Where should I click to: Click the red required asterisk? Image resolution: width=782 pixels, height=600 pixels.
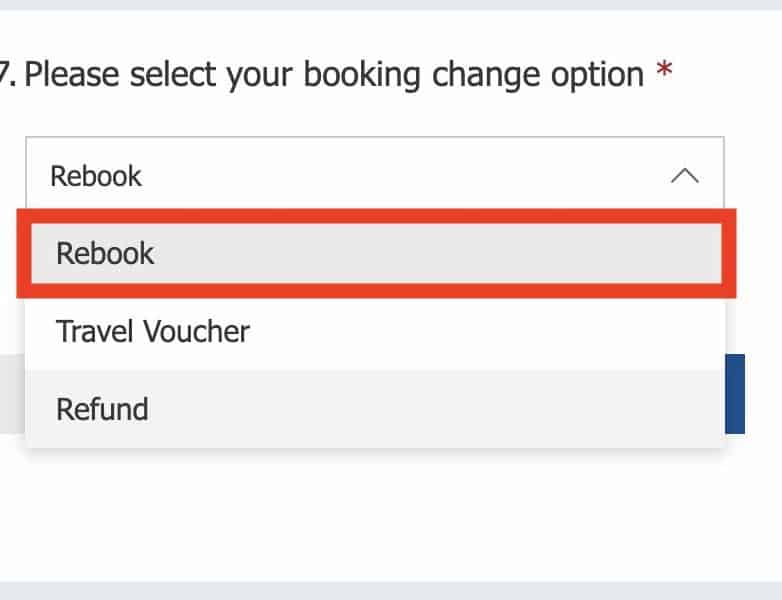662,73
